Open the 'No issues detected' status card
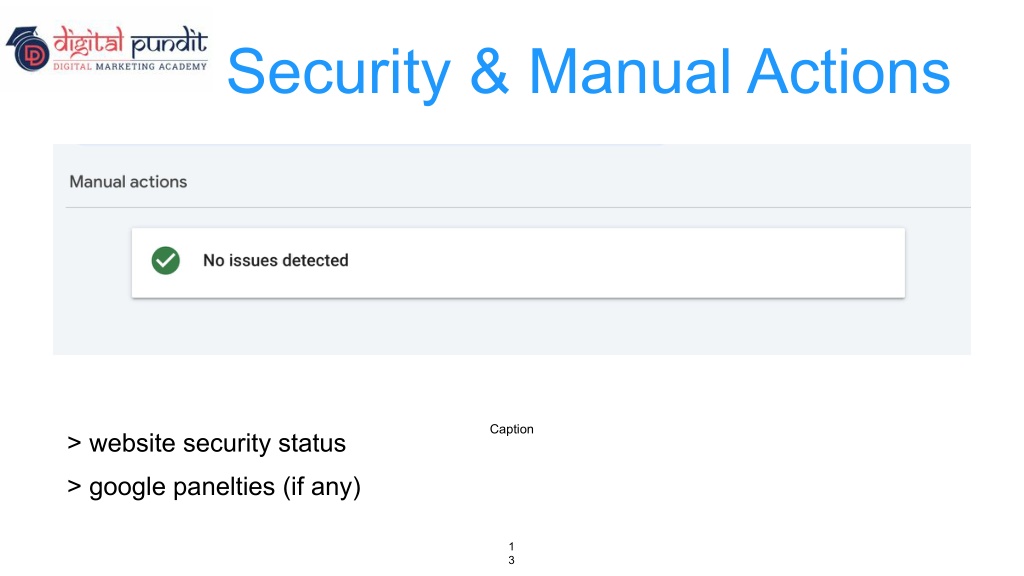1024x576 pixels. pos(518,263)
